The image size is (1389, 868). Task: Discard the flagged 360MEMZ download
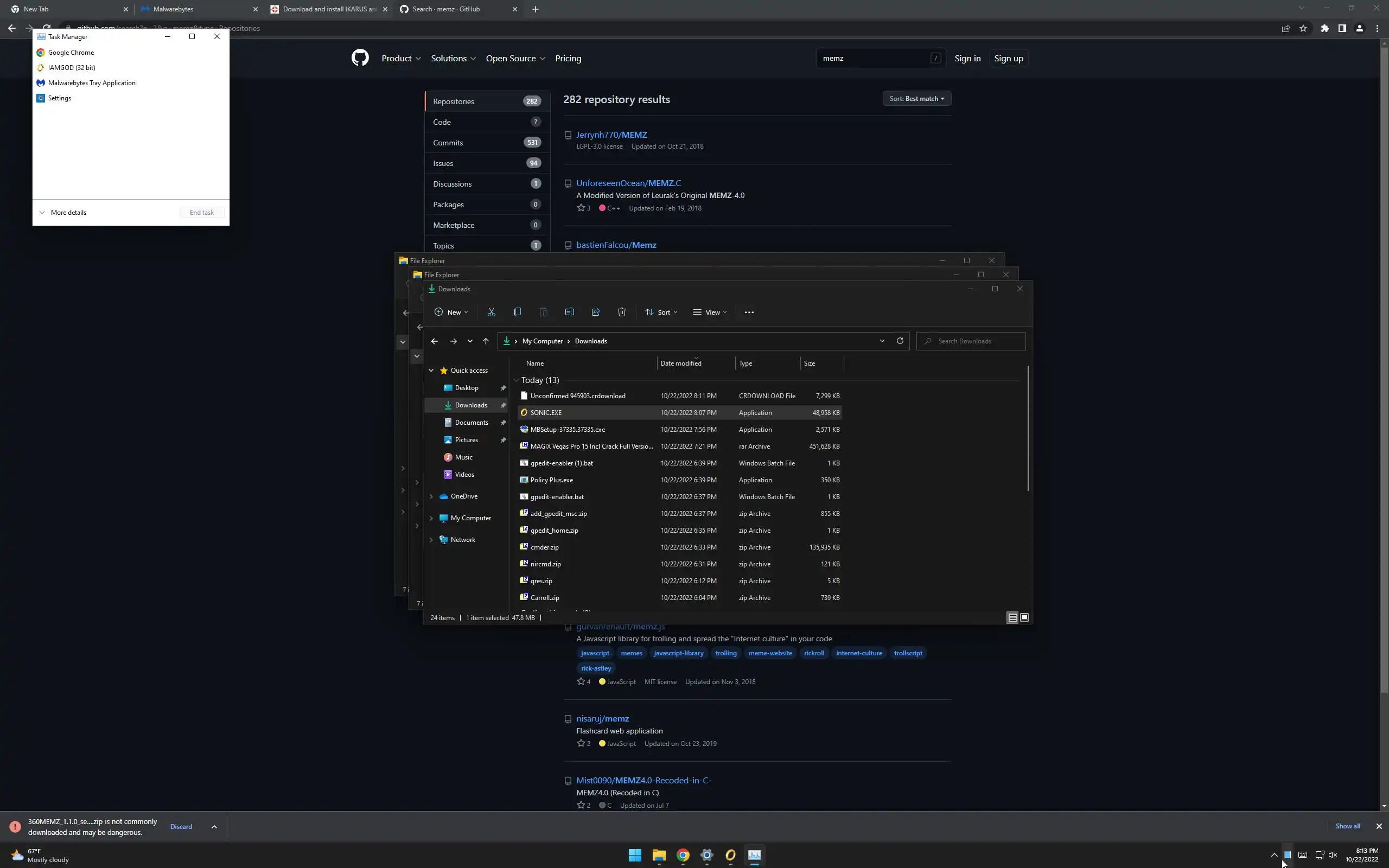[x=181, y=827]
